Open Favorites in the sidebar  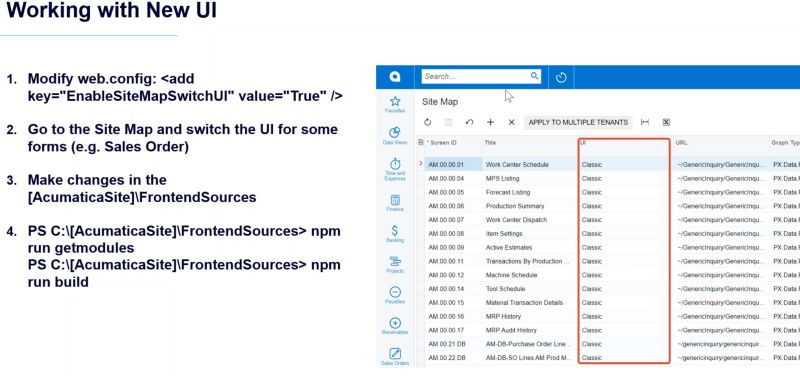pyautogui.click(x=395, y=104)
